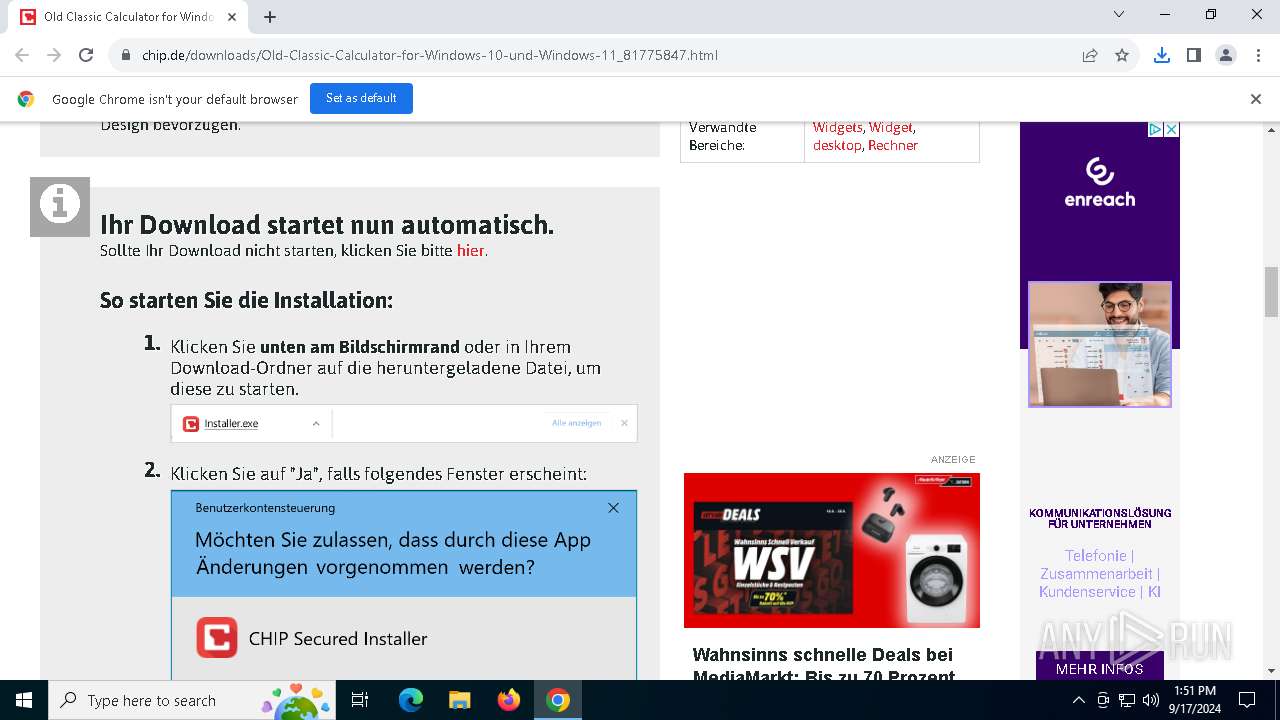Click the 'Verwandte Bereiche:' table label
1280x720 pixels.
[722, 136]
